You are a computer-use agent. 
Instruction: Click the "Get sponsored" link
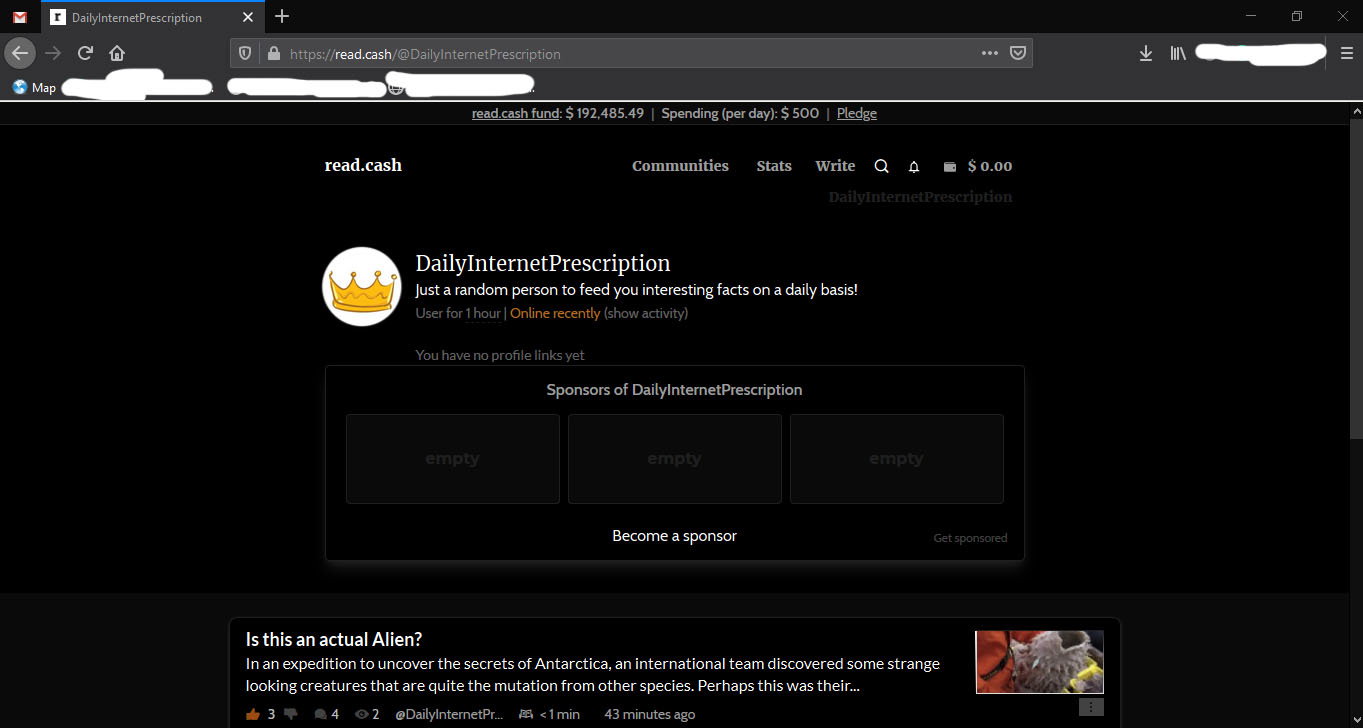tap(970, 538)
